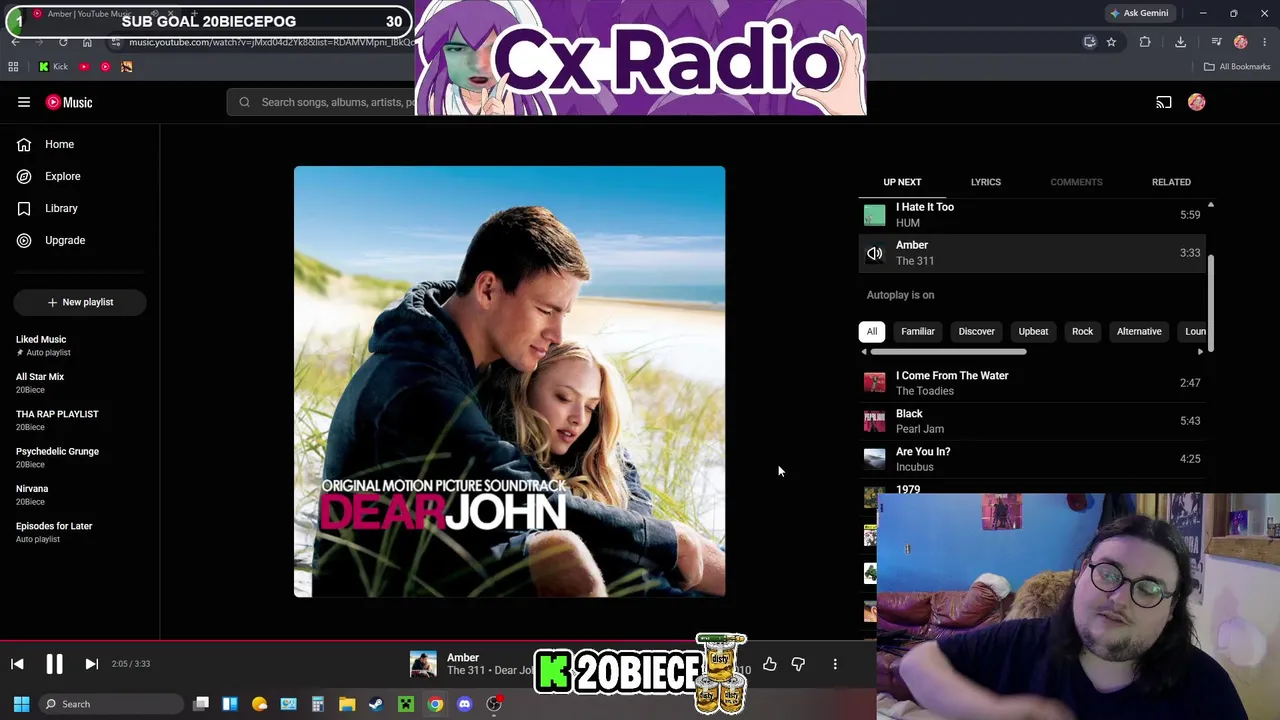Select the Familiar filter chip
1280x720 pixels.
pyautogui.click(x=918, y=332)
